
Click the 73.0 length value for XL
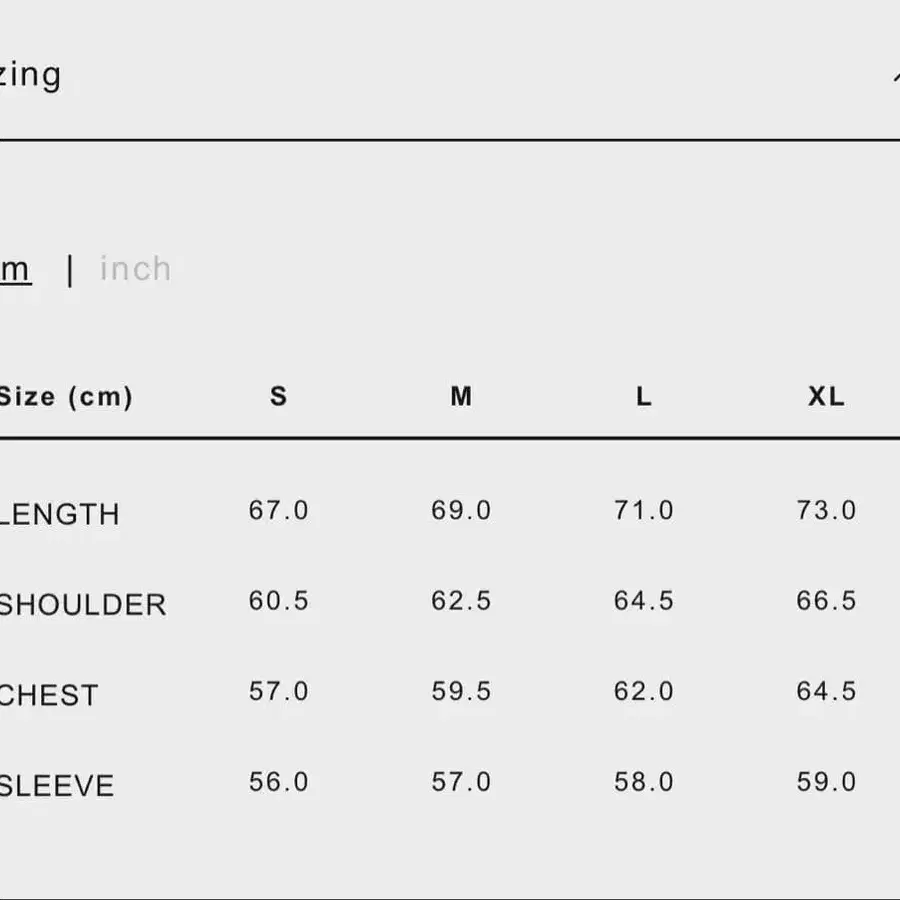826,511
